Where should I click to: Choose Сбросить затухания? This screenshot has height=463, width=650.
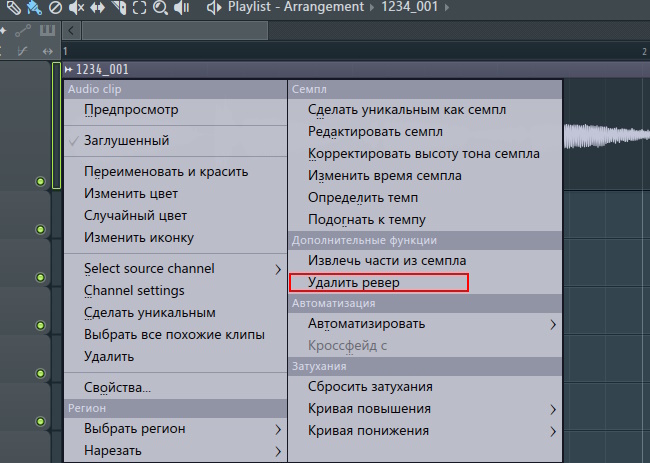click(425, 387)
